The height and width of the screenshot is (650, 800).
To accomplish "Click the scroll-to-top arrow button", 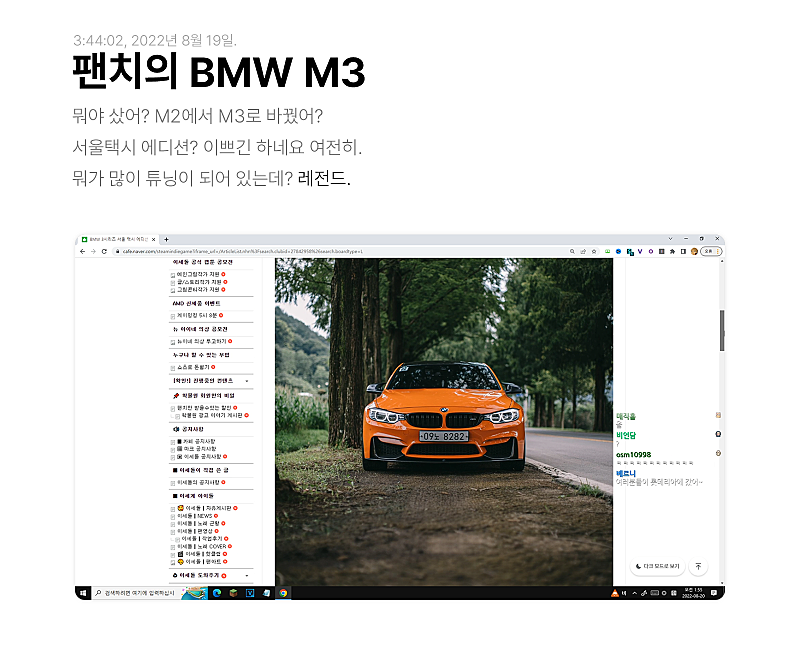I will coord(699,567).
